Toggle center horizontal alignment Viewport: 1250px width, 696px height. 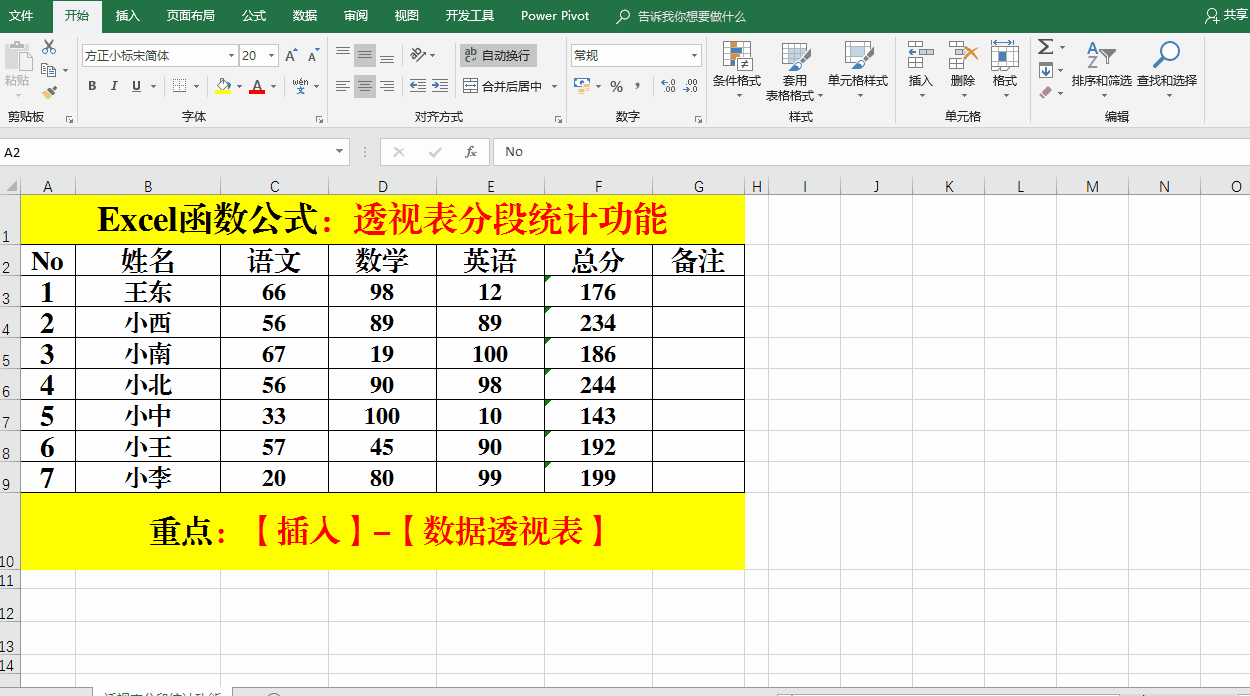click(365, 87)
